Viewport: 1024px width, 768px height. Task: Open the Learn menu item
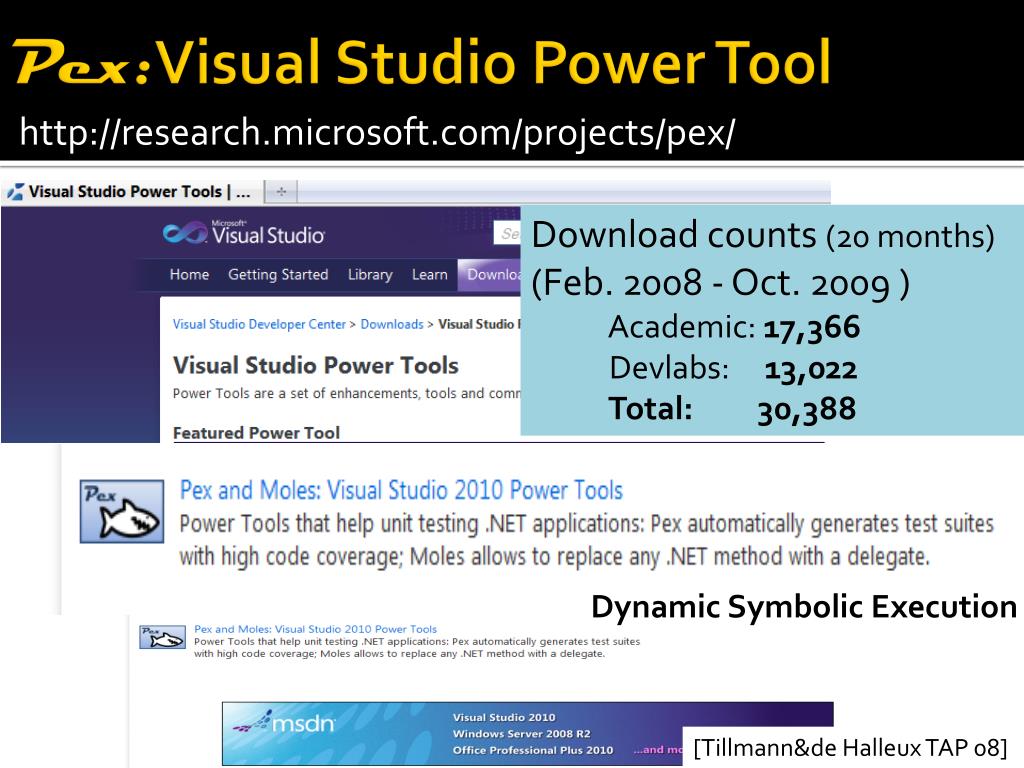click(430, 274)
